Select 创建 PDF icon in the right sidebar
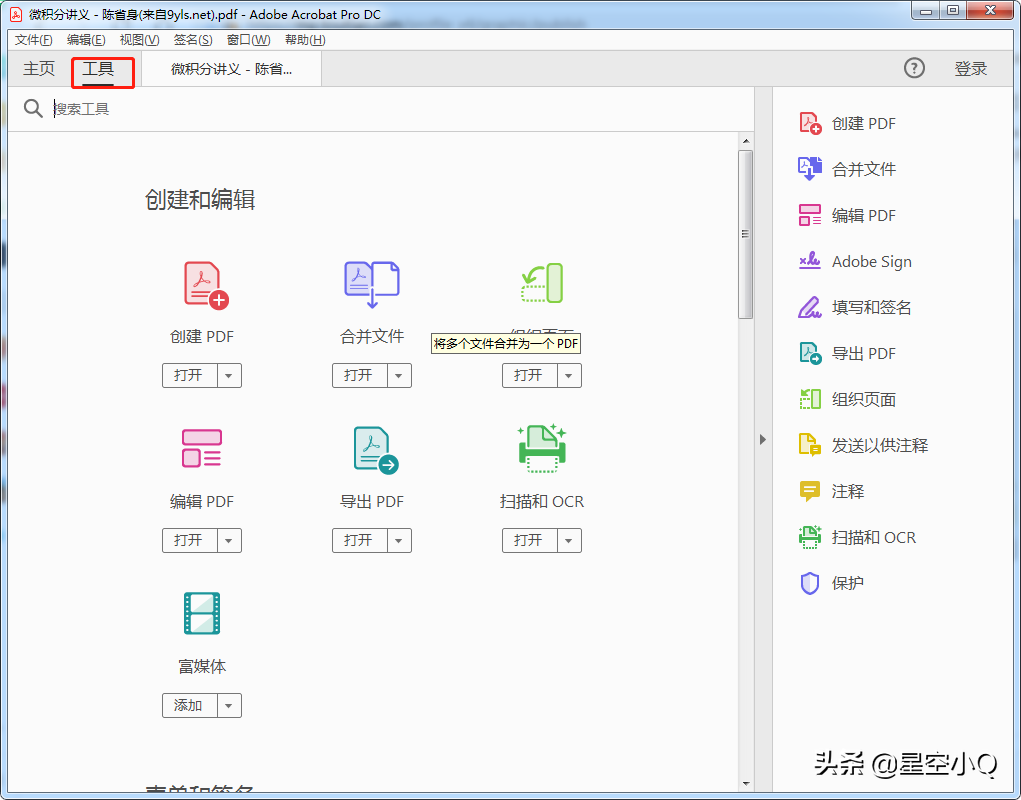The image size is (1021, 800). (810, 123)
